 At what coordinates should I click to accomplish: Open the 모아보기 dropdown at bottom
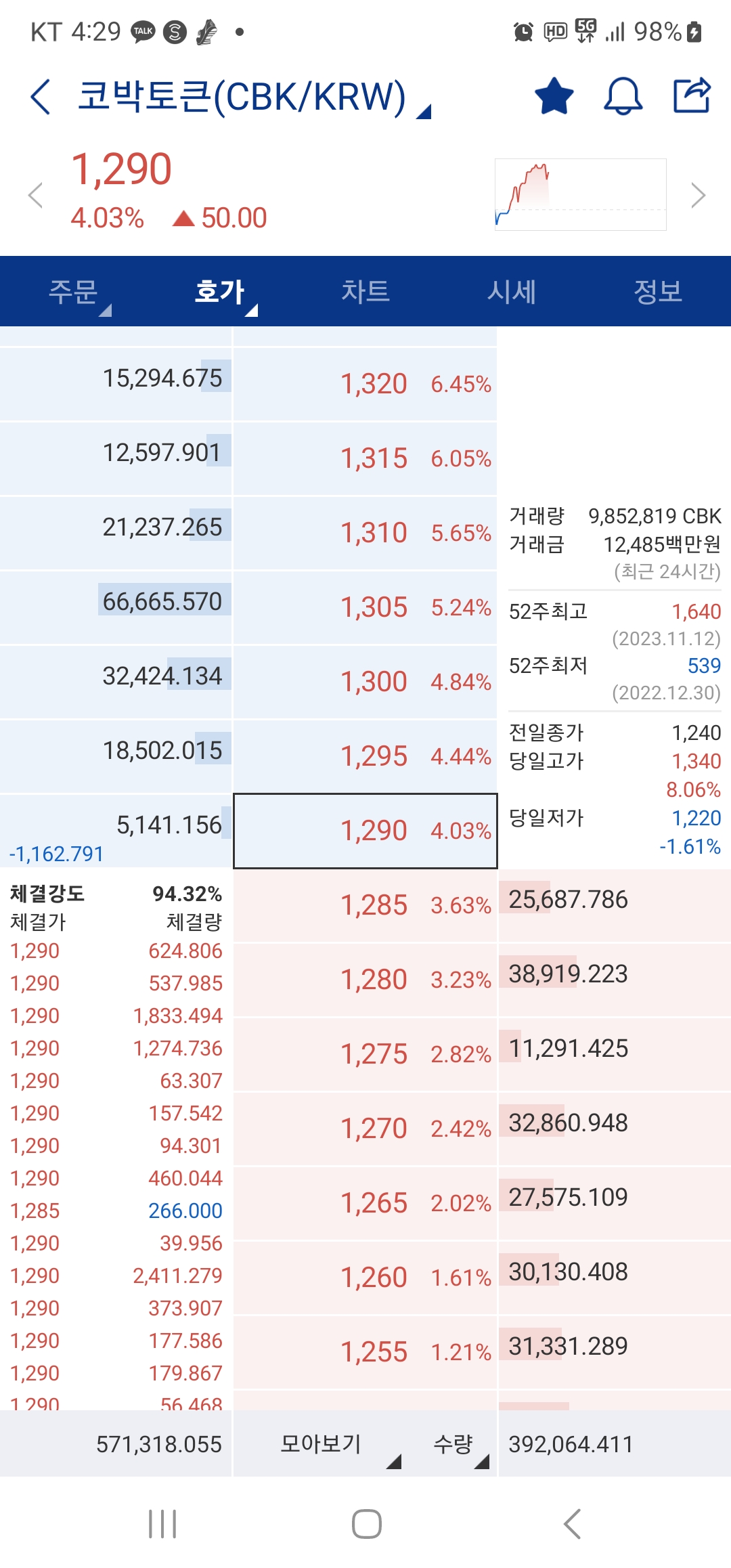pos(324,1443)
